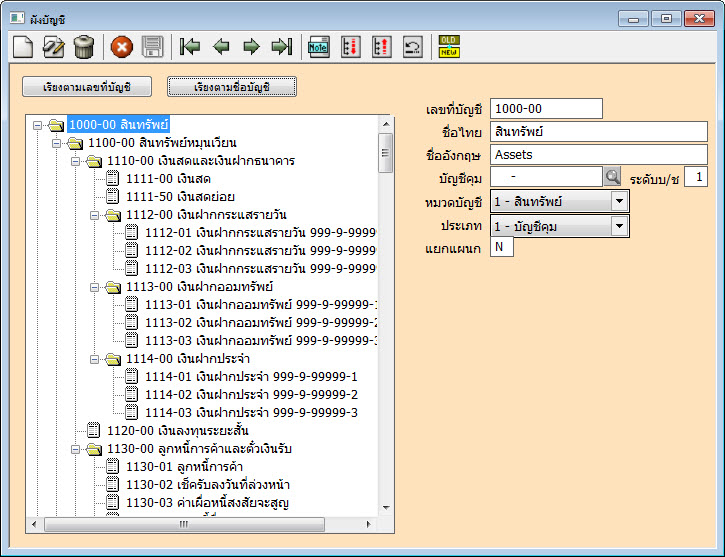The height and width of the screenshot is (557, 725).
Task: Go to first record arrow icon
Action: [190, 47]
